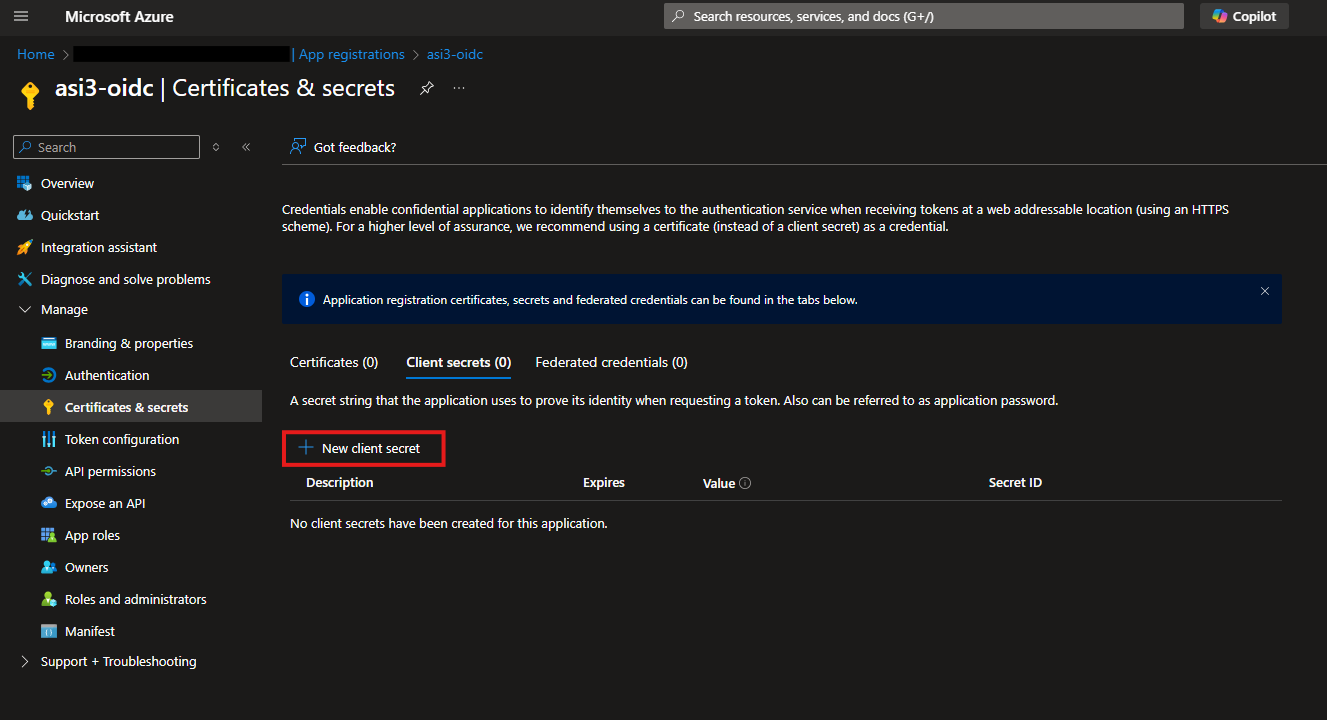Click the Authentication icon
This screenshot has width=1327, height=720.
click(x=49, y=375)
